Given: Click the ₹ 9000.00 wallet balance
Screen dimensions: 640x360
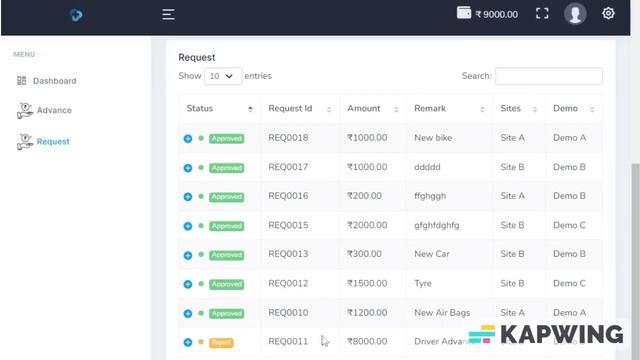Looking at the screenshot, I should [x=497, y=14].
